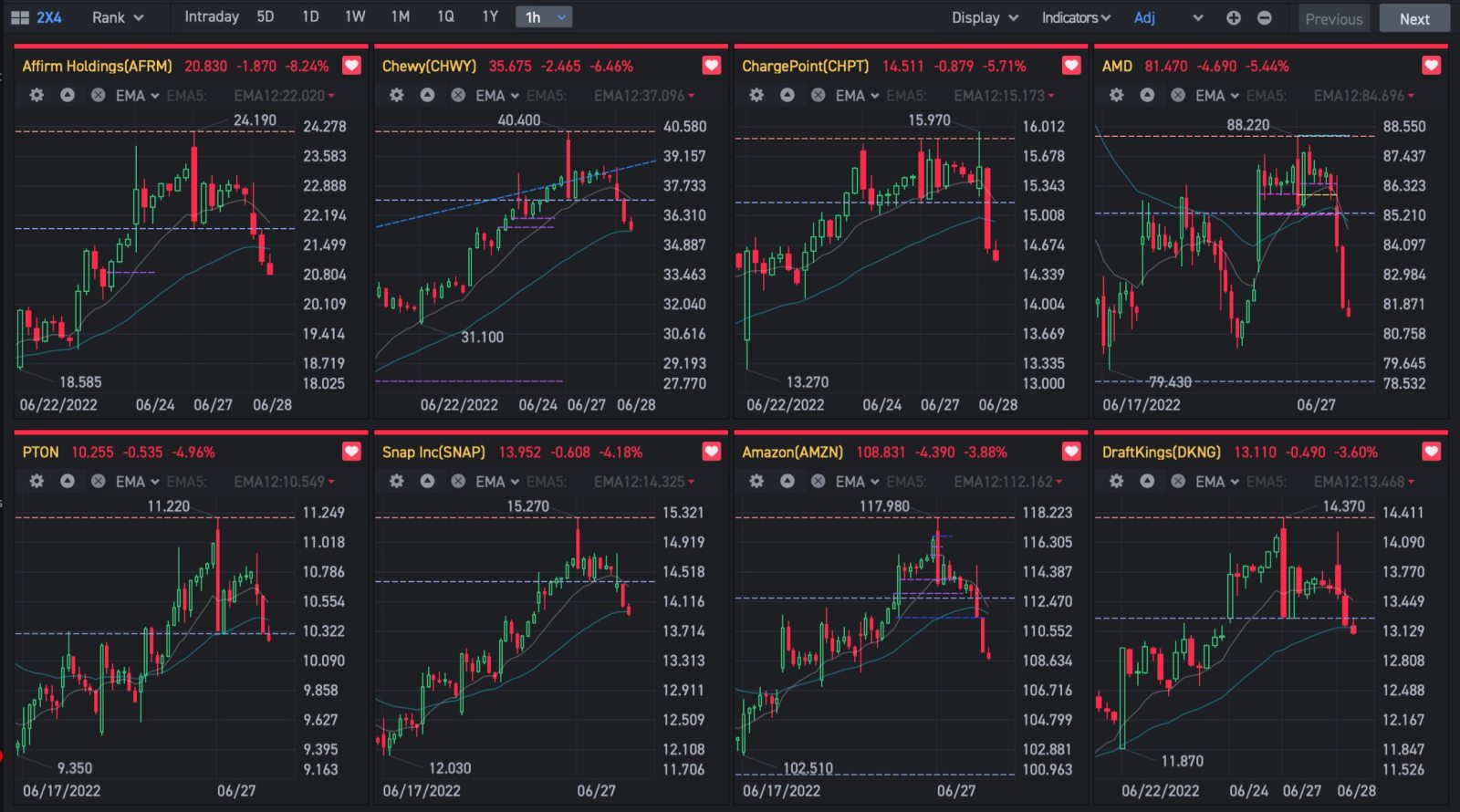Open indicator settings gear on Snap Inc chart
This screenshot has height=812, width=1460.
click(x=396, y=481)
